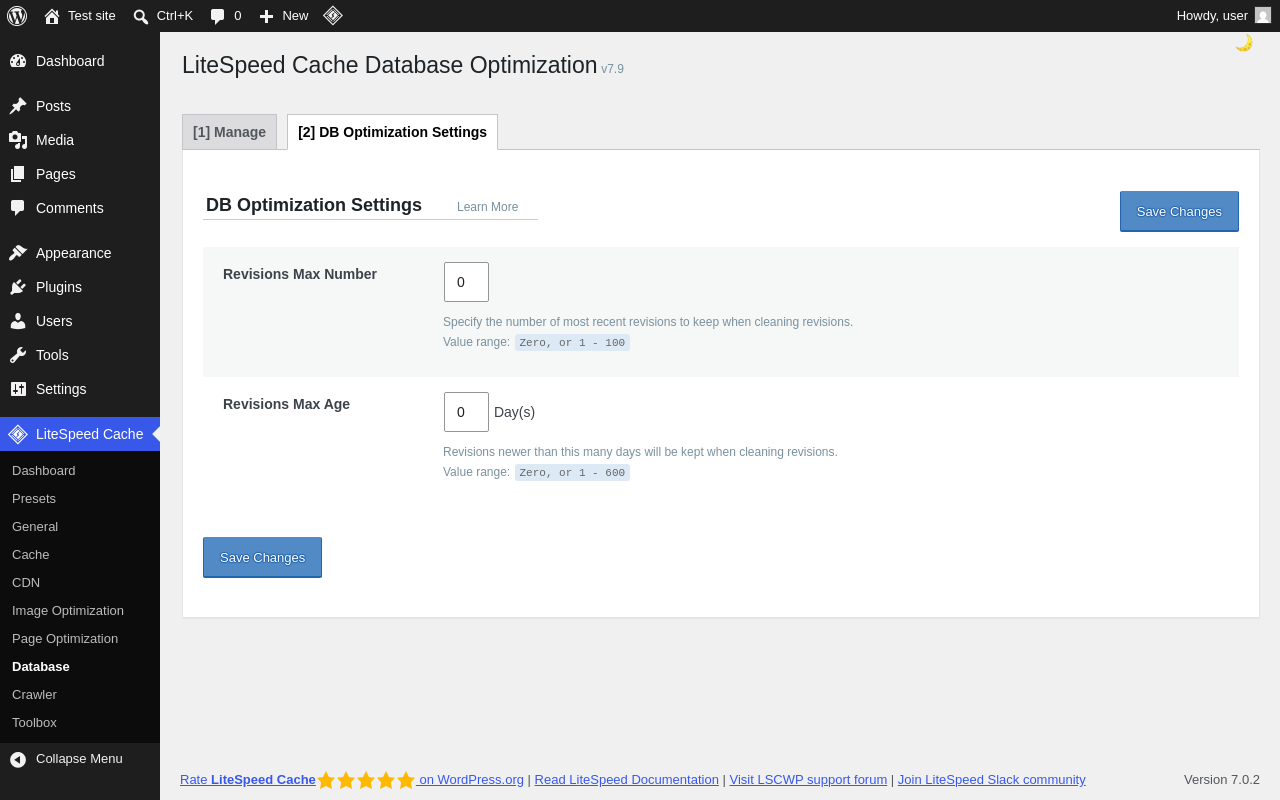The image size is (1280, 800).
Task: Click the Posts pin icon
Action: coord(18,106)
